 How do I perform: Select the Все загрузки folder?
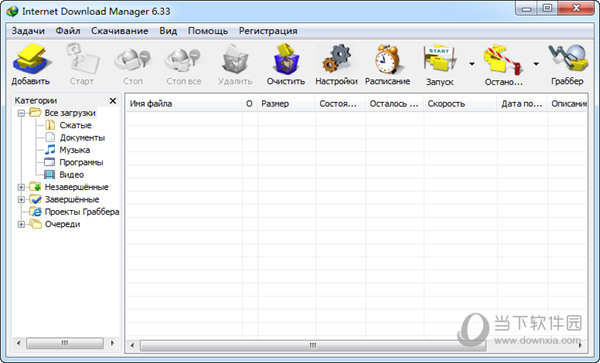(70, 113)
